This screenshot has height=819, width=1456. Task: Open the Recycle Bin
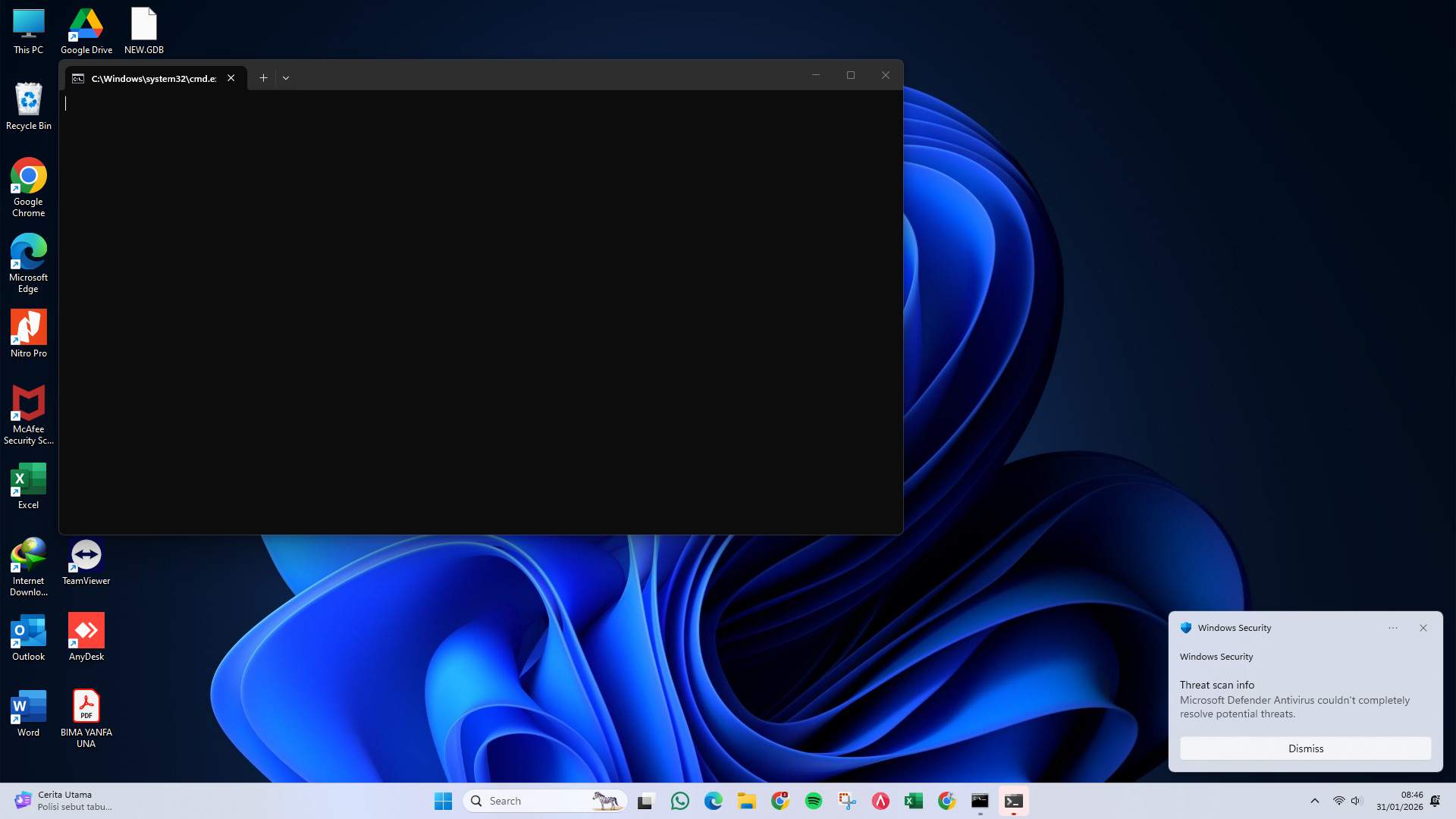(28, 99)
